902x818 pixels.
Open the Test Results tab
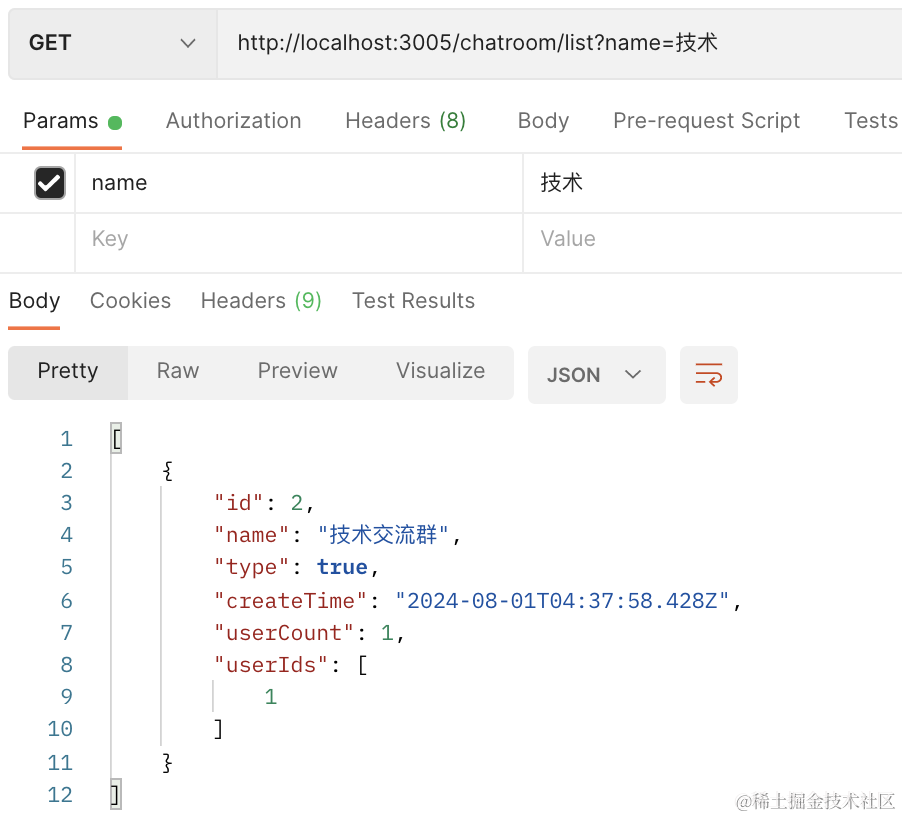[413, 301]
